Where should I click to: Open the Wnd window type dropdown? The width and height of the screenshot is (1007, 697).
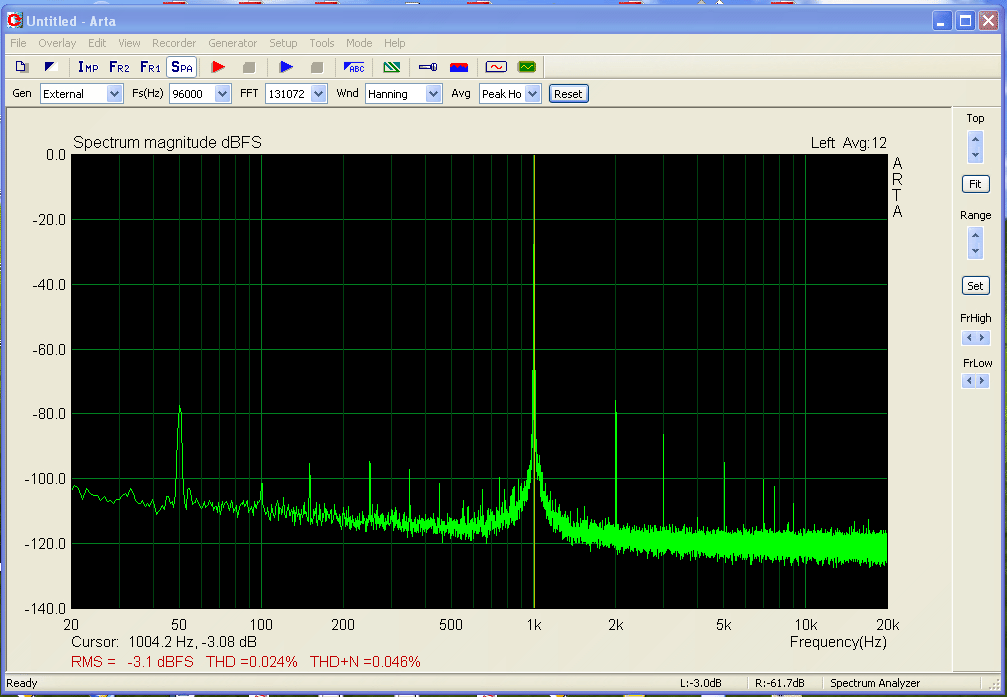click(x=433, y=94)
